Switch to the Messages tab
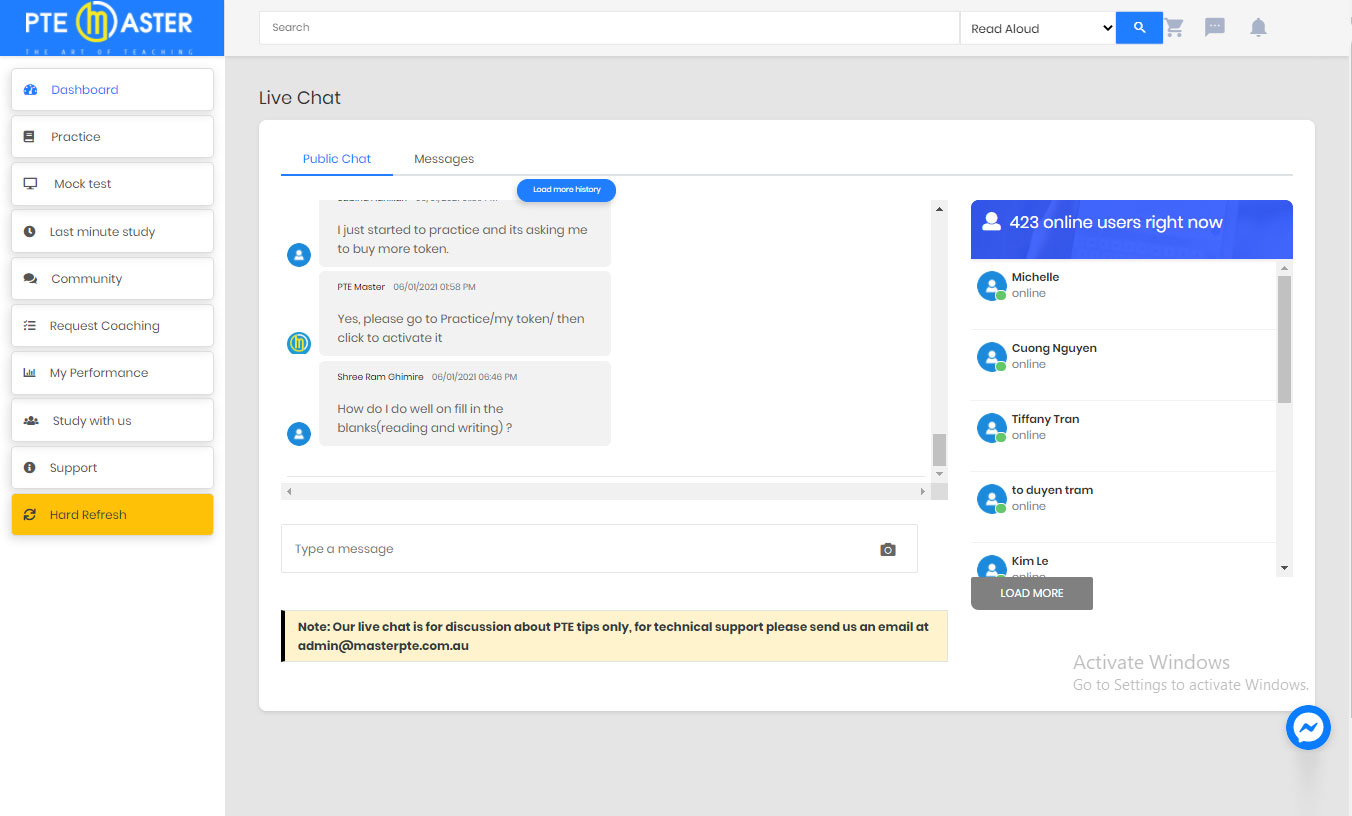This screenshot has width=1352, height=816. click(444, 159)
